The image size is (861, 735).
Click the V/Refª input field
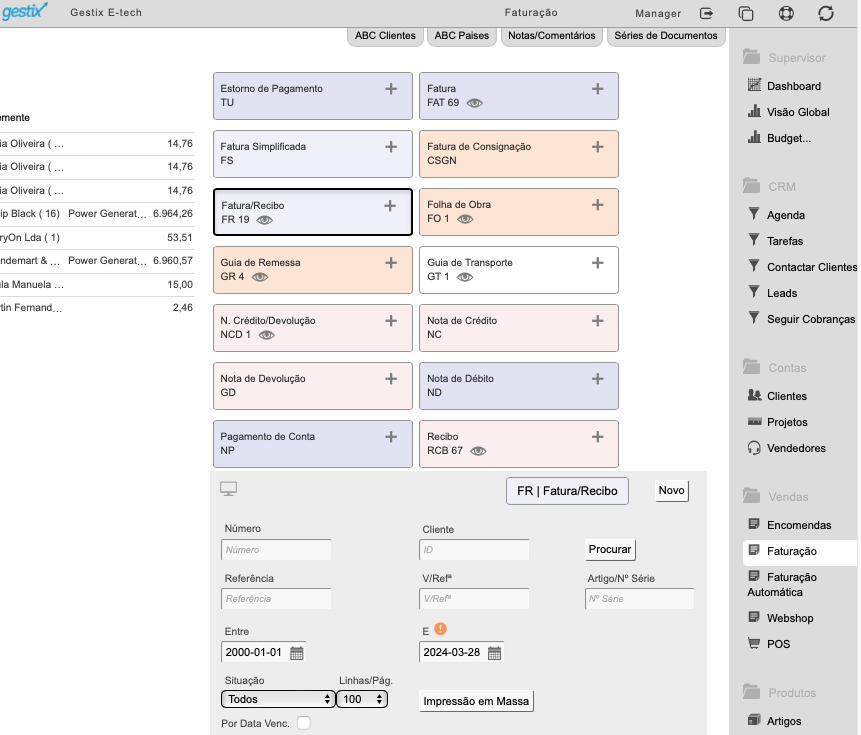click(x=474, y=599)
